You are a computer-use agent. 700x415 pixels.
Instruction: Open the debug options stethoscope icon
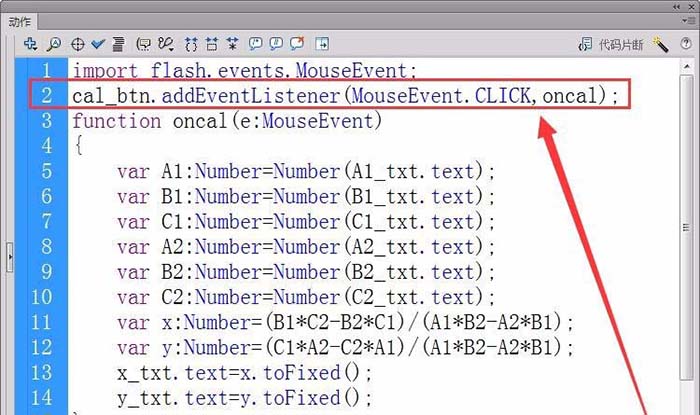pyautogui.click(x=166, y=44)
